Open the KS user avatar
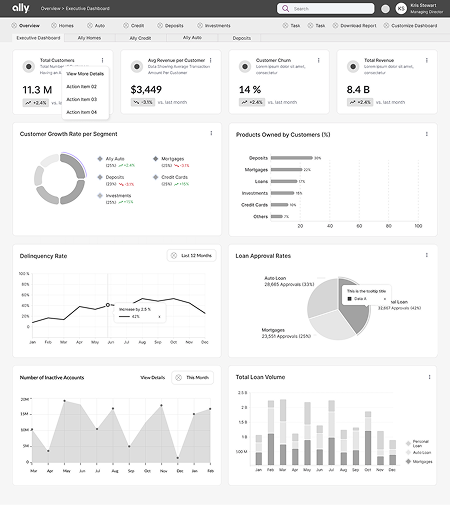Image resolution: width=450 pixels, height=505 pixels. [x=401, y=9]
